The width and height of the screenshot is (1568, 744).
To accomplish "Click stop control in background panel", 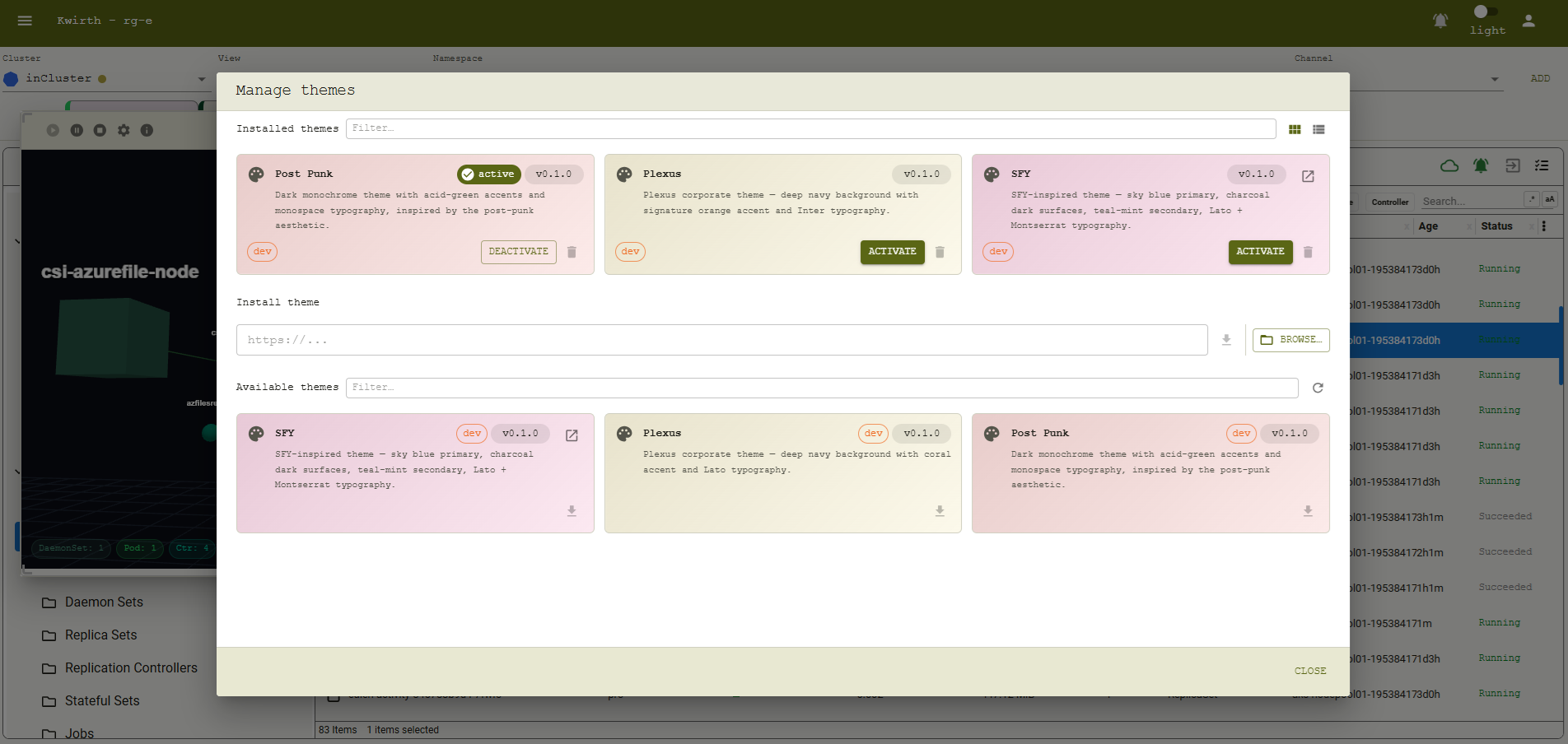I will coord(100,130).
